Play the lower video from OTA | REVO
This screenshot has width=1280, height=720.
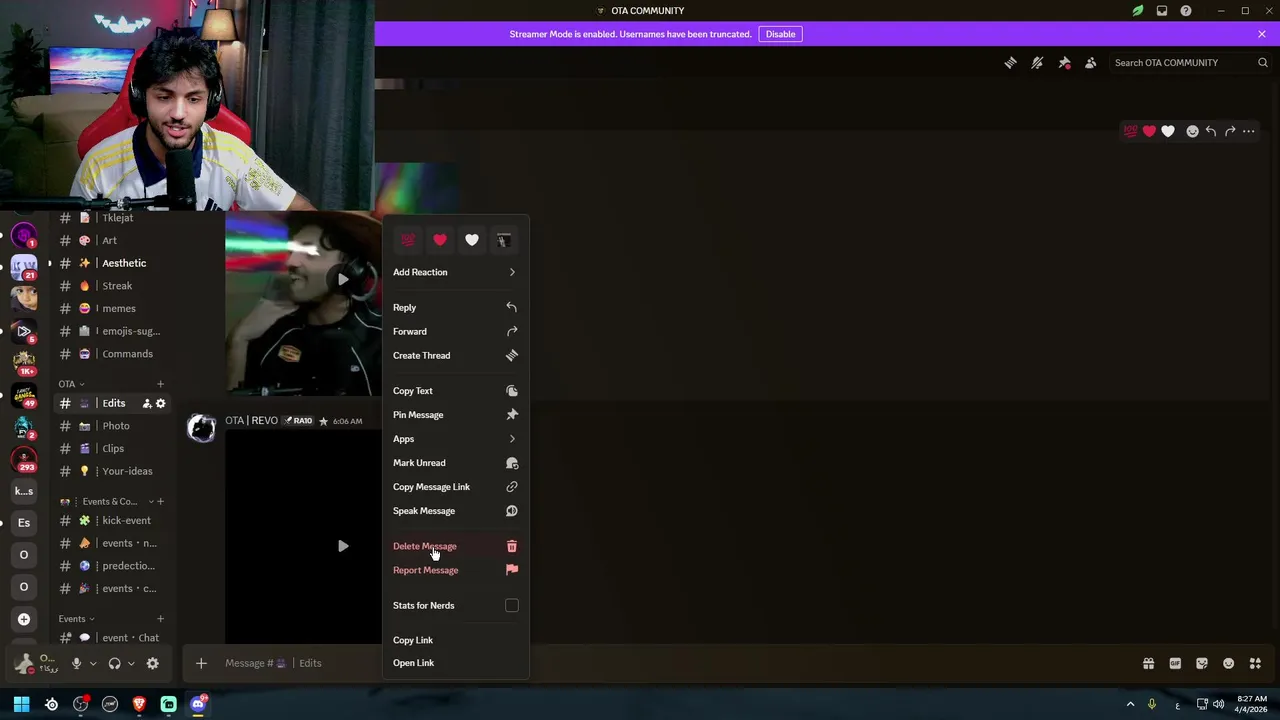pyautogui.click(x=343, y=546)
